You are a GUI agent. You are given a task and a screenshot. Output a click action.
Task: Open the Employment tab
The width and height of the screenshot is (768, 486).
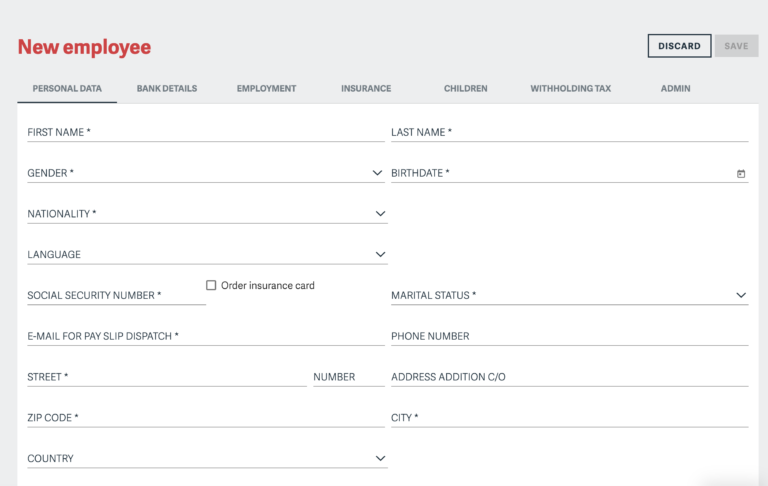tap(266, 89)
